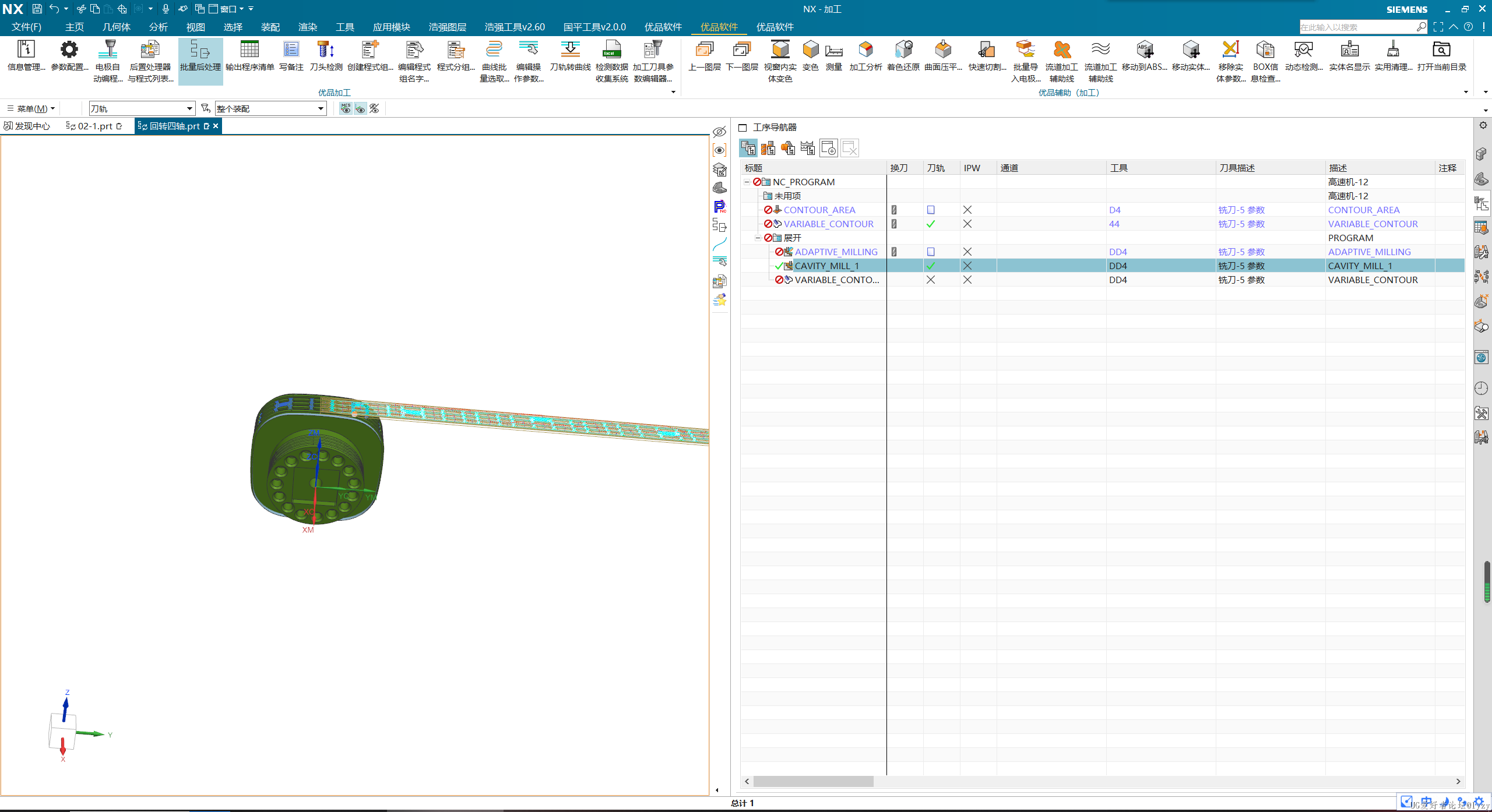Open 加工分析 tool

tap(865, 57)
